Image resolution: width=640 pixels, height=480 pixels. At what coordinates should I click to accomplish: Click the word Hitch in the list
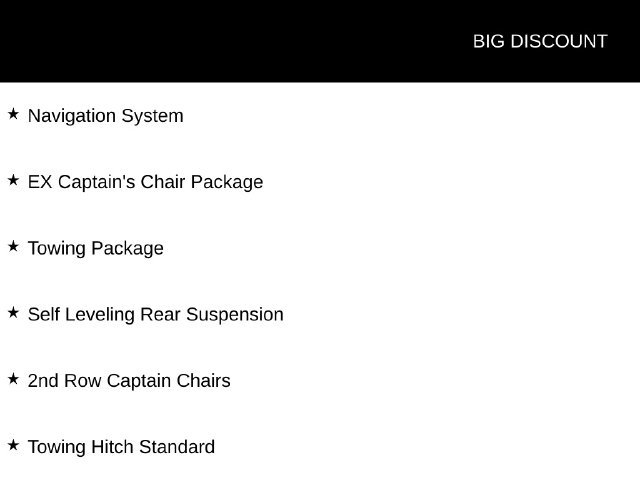[112, 447]
